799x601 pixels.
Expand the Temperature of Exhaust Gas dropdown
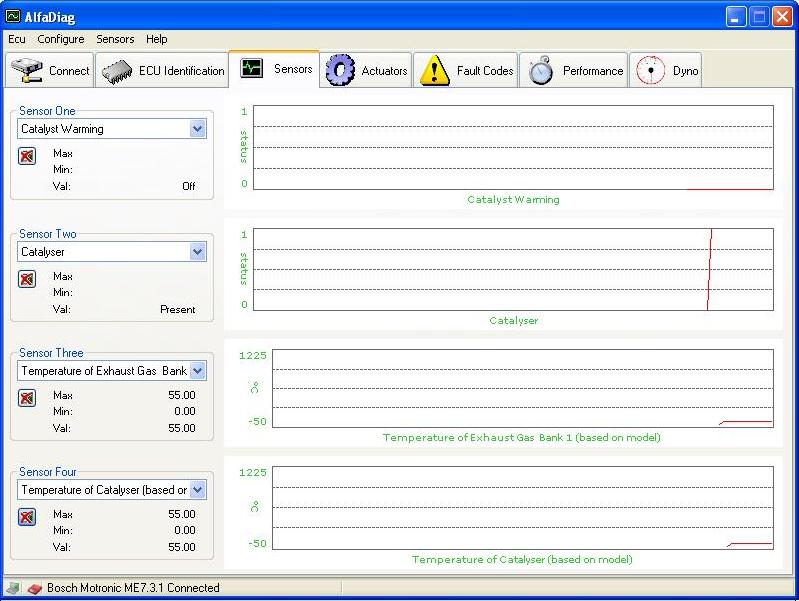click(x=197, y=371)
